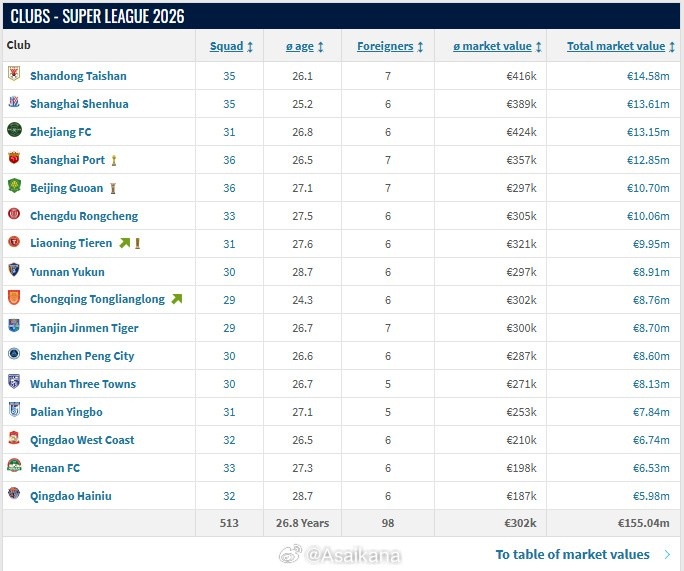Click Chengdu Rongcheng squad size 33

(x=229, y=216)
